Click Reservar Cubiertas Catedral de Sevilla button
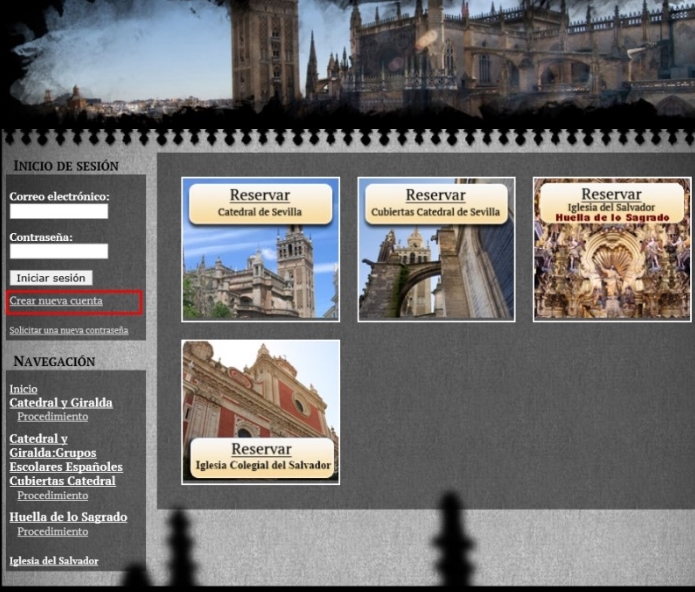The image size is (695, 592). click(x=436, y=204)
